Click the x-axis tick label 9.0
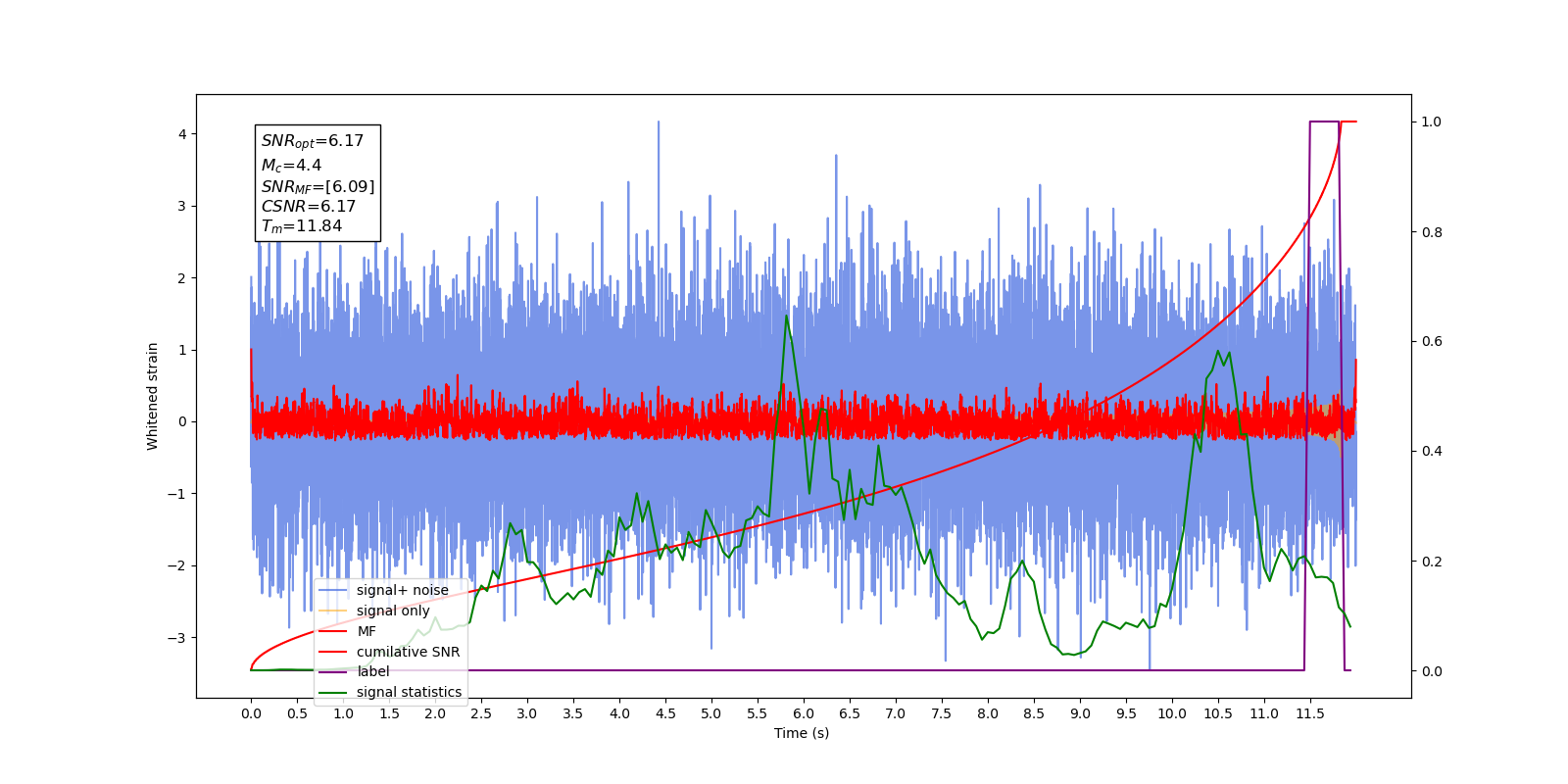Image resolution: width=1568 pixels, height=784 pixels. pyautogui.click(x=1080, y=713)
